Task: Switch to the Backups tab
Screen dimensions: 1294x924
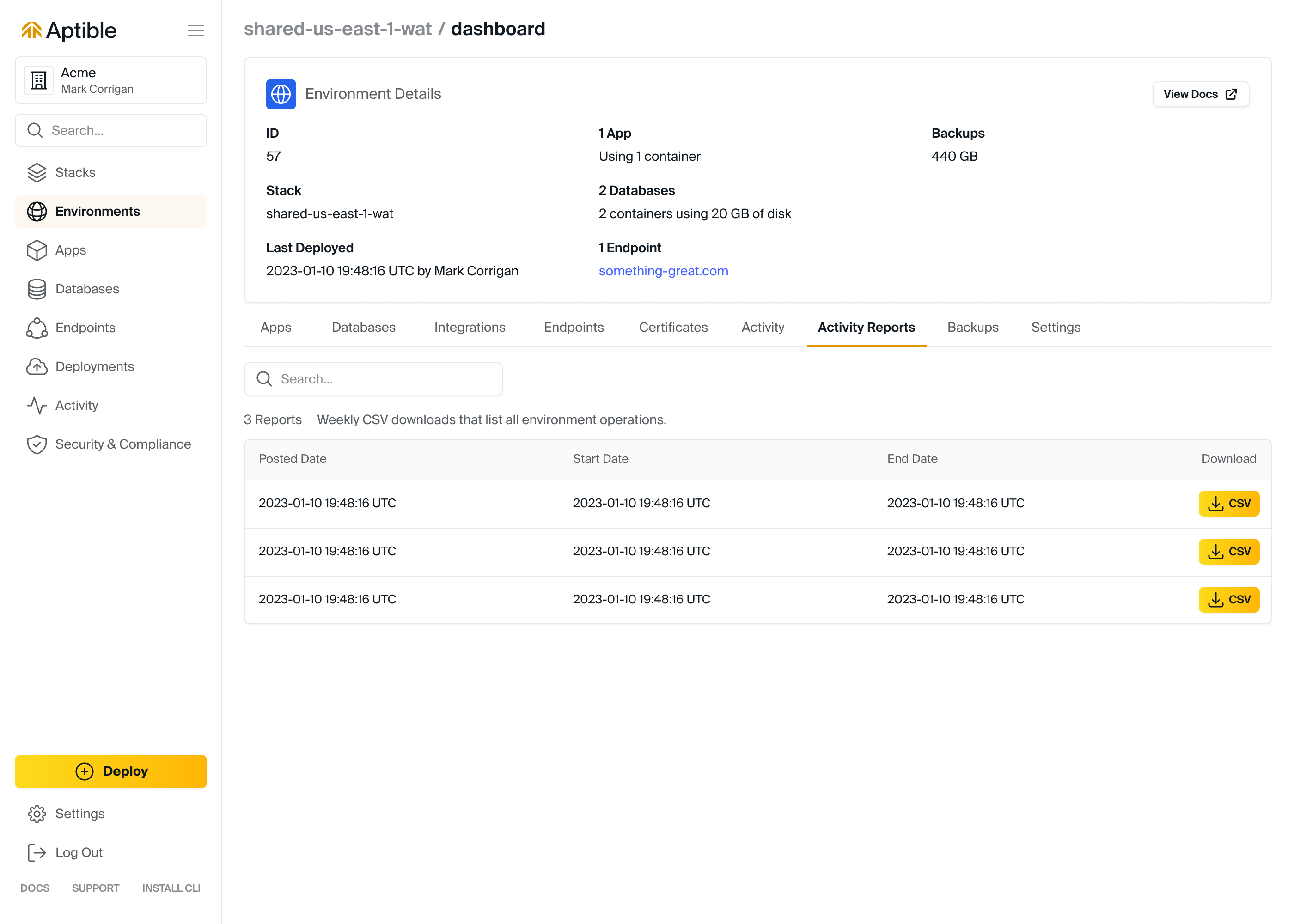Action: [972, 327]
